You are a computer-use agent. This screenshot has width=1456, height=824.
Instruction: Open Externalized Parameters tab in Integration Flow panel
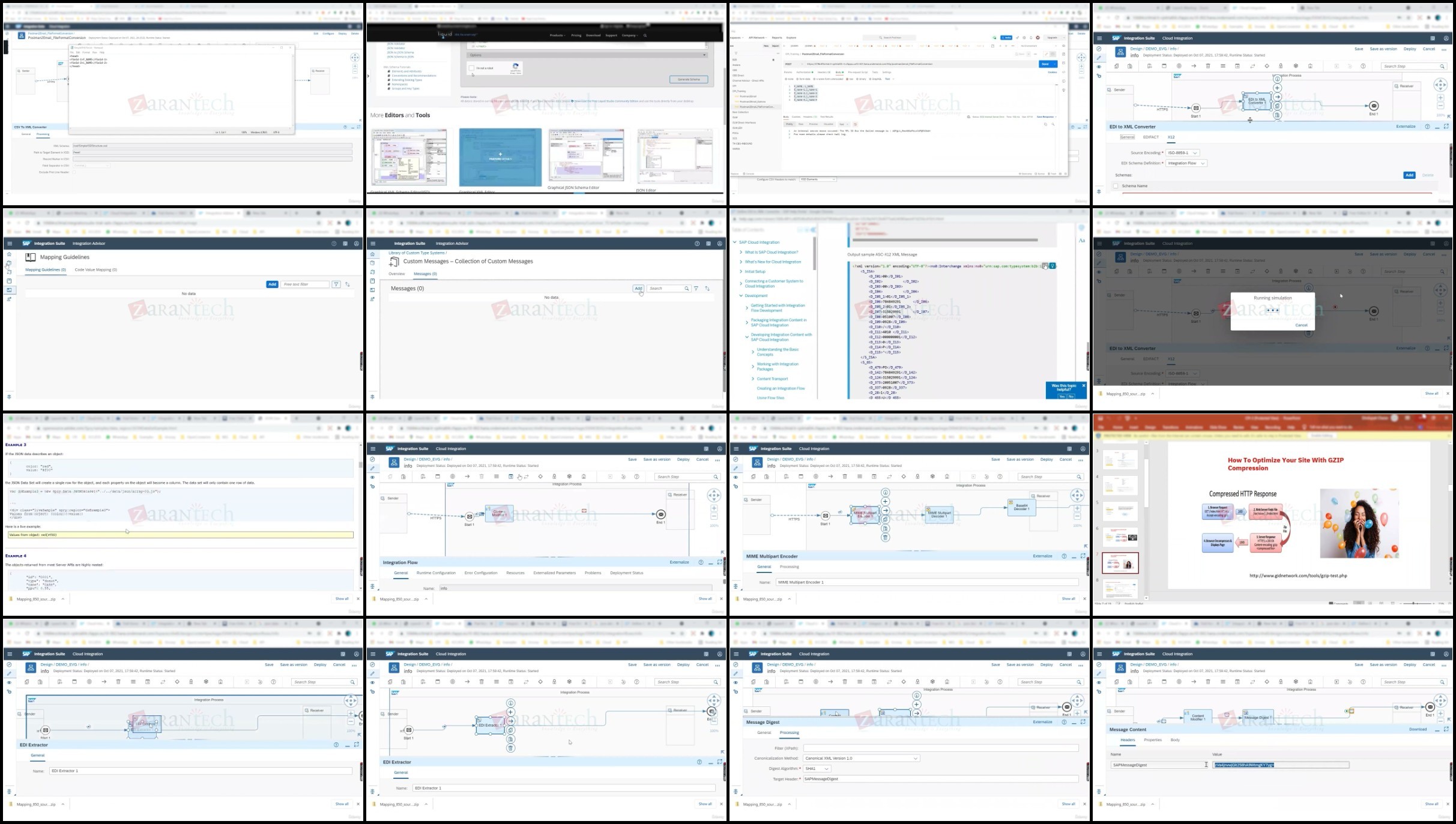(554, 573)
